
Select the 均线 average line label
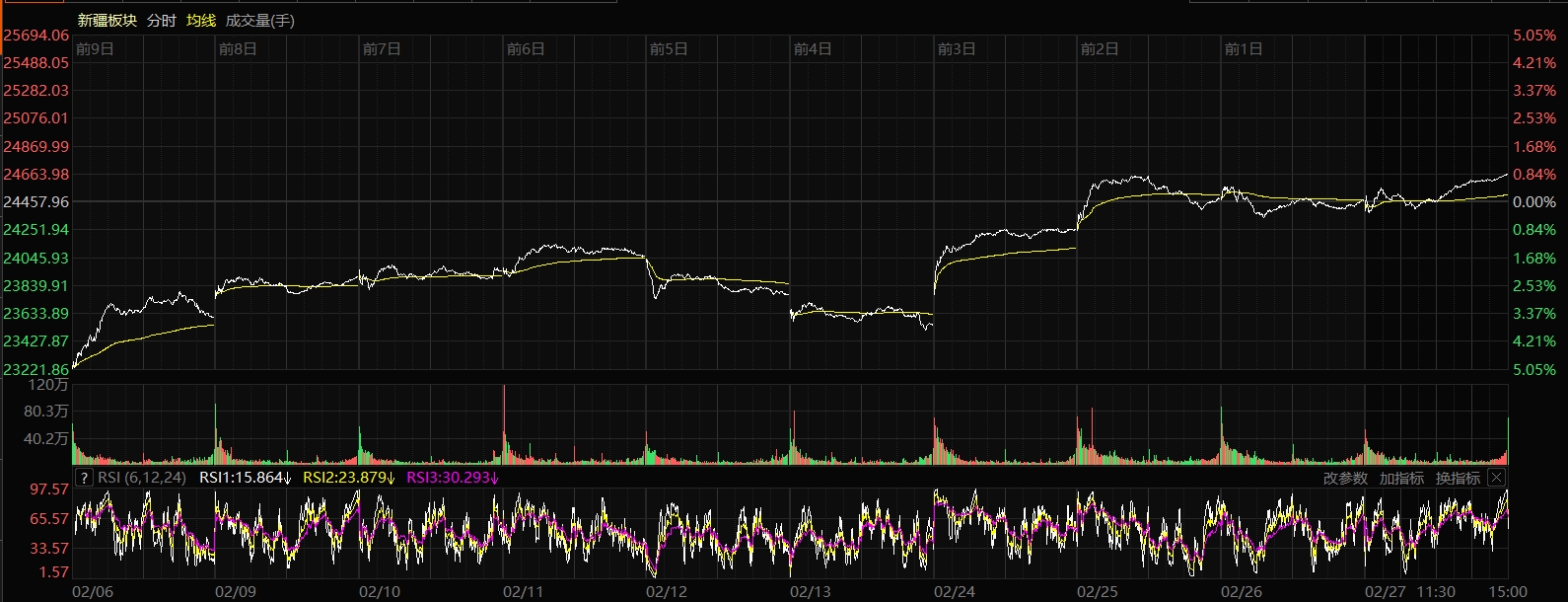click(201, 20)
